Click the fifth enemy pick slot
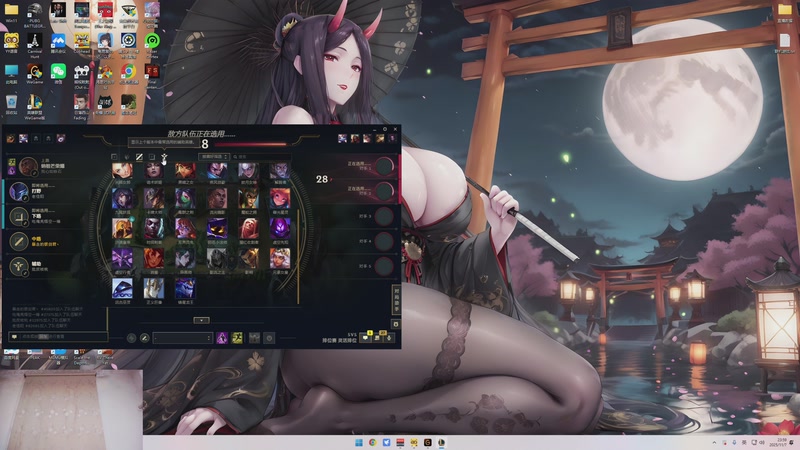Image resolution: width=800 pixels, height=450 pixels. [x=362, y=266]
